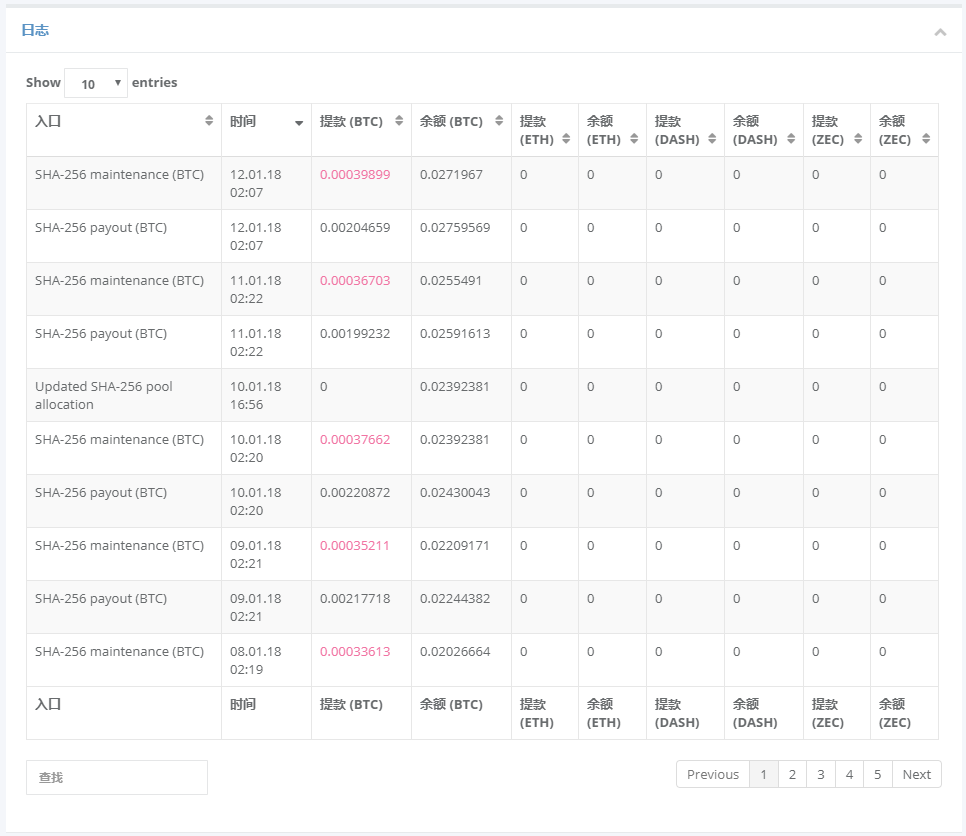Screen dimensions: 966x836
Task: Select payout amount 0.00217718
Action: (355, 598)
